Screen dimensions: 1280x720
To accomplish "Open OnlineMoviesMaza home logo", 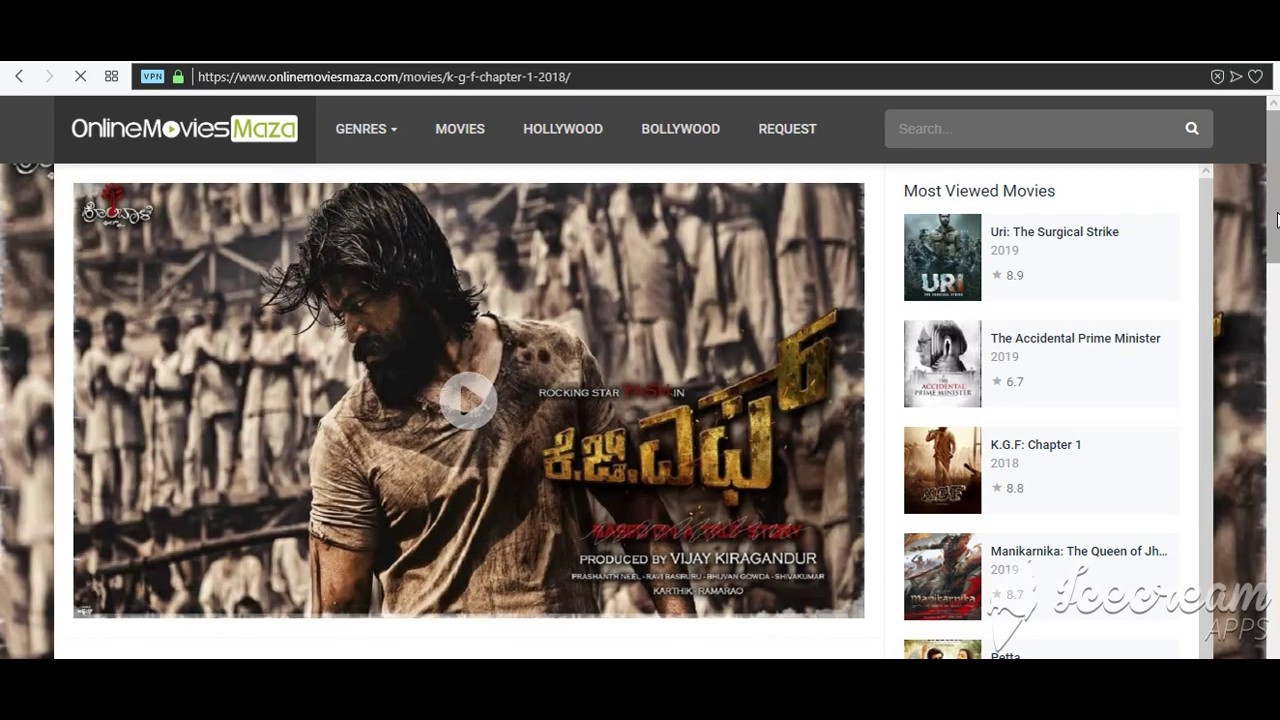I will click(184, 128).
